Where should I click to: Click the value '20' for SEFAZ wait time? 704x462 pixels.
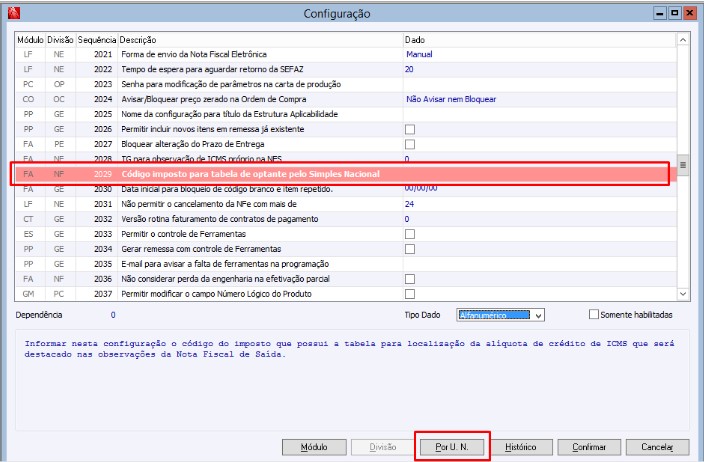point(409,69)
